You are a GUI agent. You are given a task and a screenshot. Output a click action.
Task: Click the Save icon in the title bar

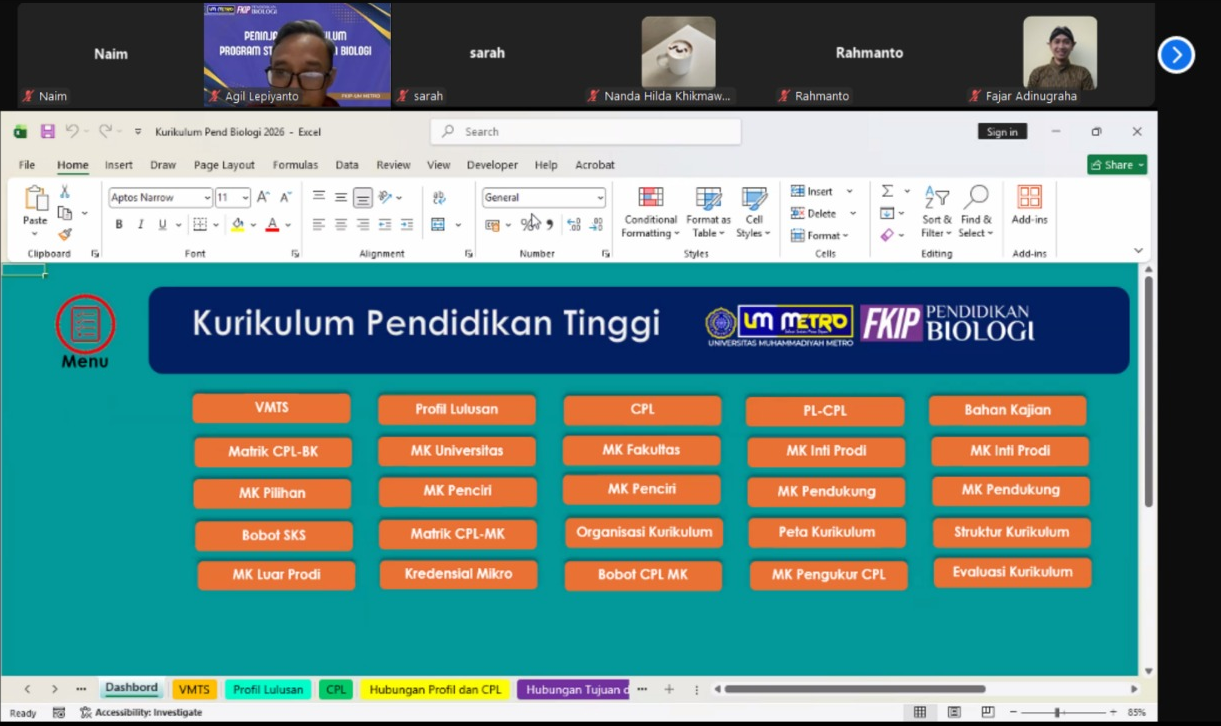[x=47, y=131]
